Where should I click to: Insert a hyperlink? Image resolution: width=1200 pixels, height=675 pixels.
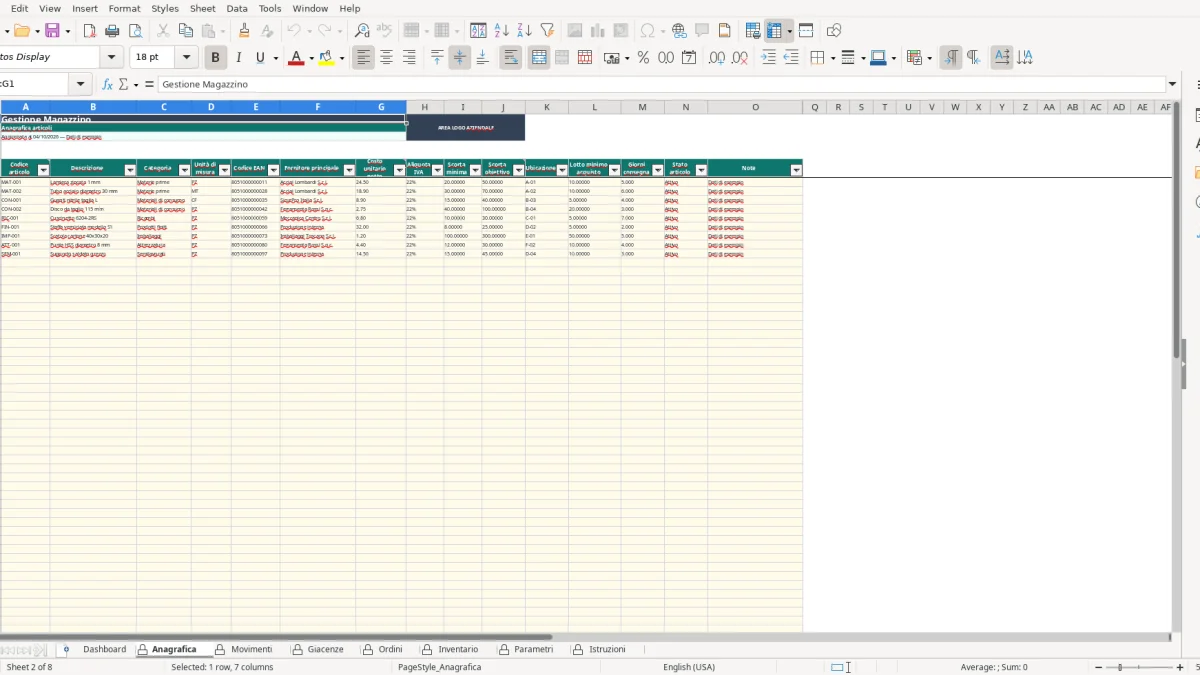(679, 31)
